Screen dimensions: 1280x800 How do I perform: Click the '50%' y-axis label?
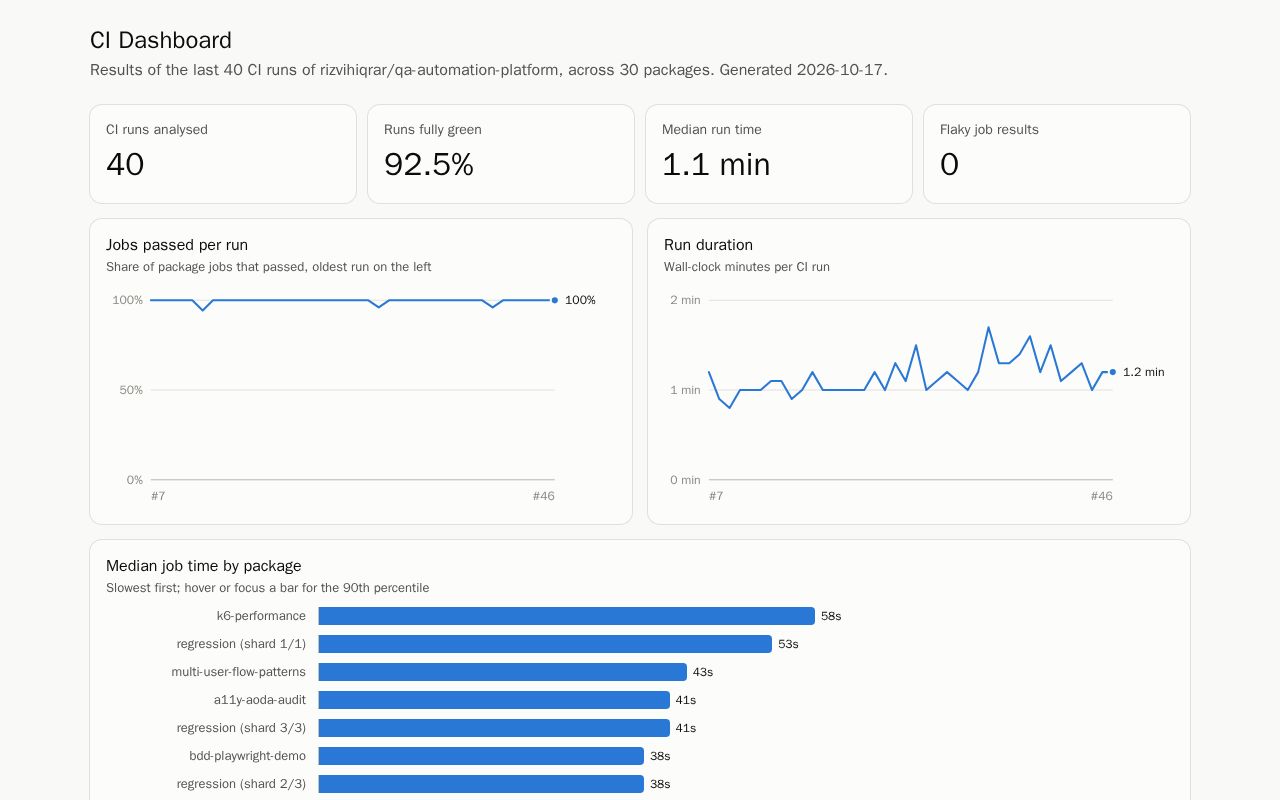pos(131,390)
